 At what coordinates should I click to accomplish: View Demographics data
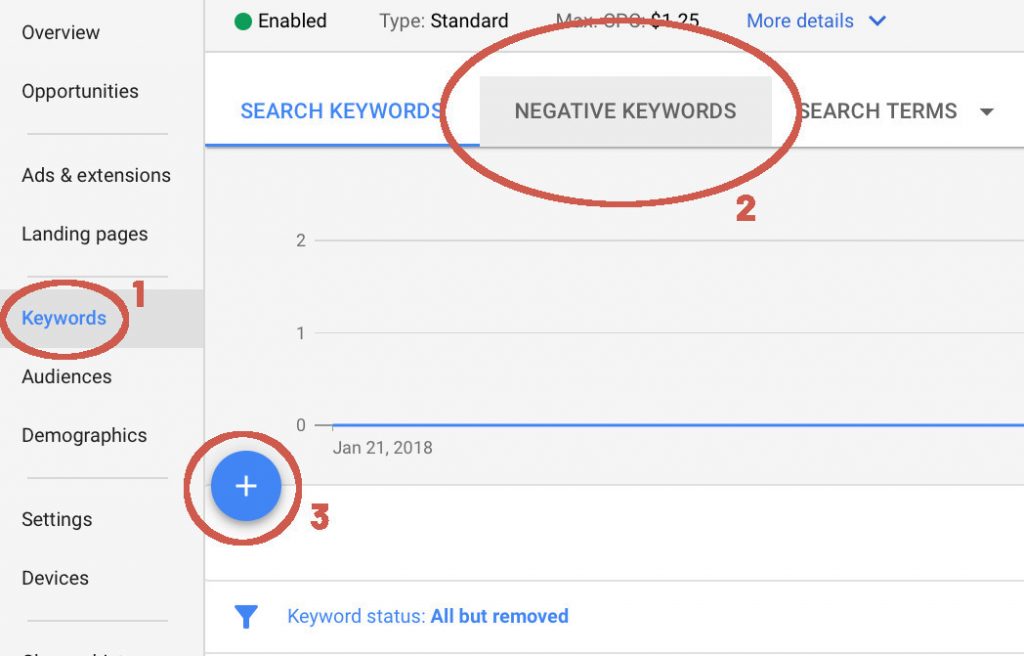click(x=85, y=435)
